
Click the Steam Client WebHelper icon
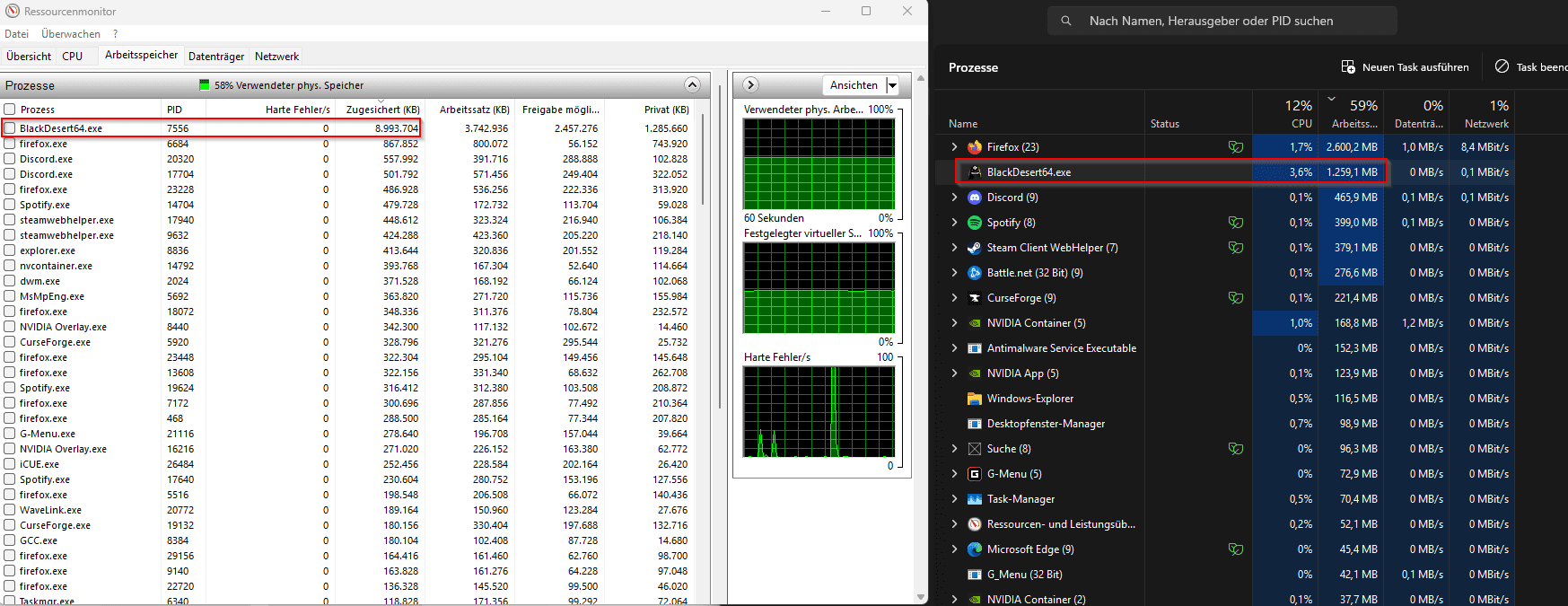click(x=975, y=248)
